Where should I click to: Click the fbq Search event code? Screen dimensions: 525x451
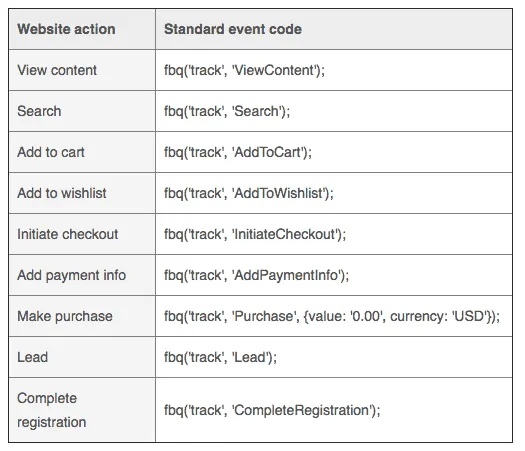[227, 111]
